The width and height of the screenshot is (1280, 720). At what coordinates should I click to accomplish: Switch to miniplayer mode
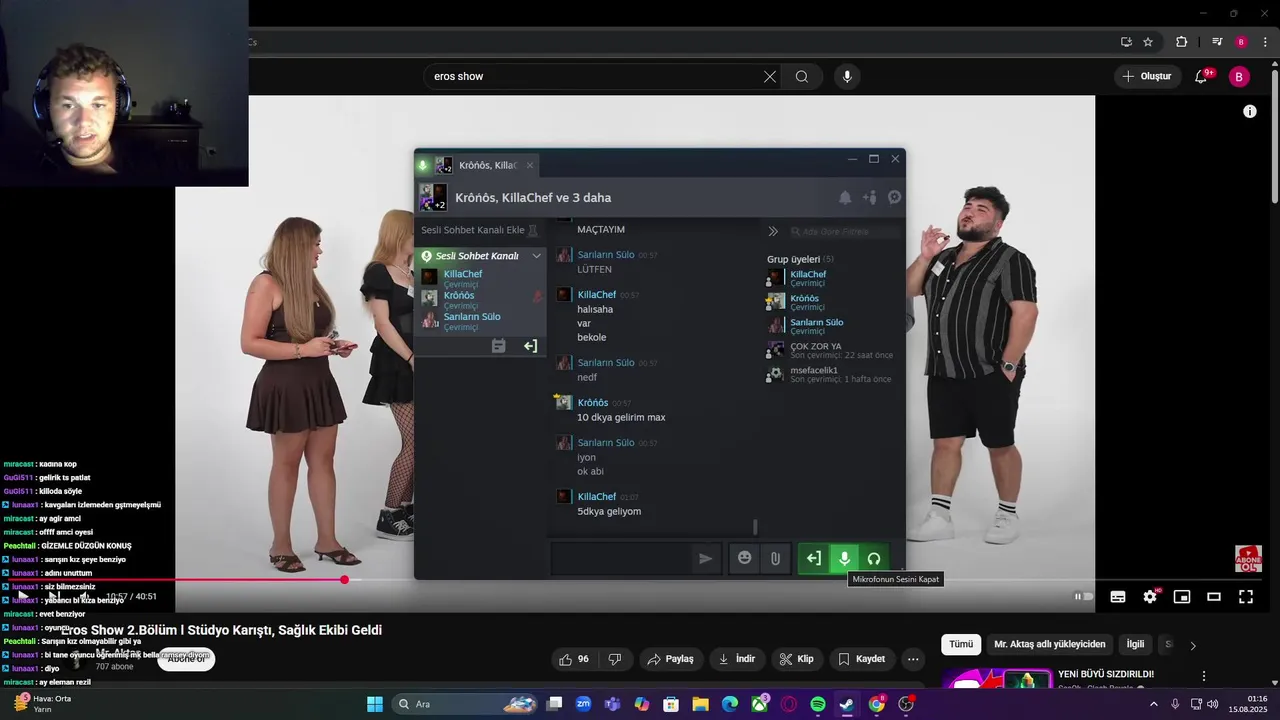coord(1182,597)
